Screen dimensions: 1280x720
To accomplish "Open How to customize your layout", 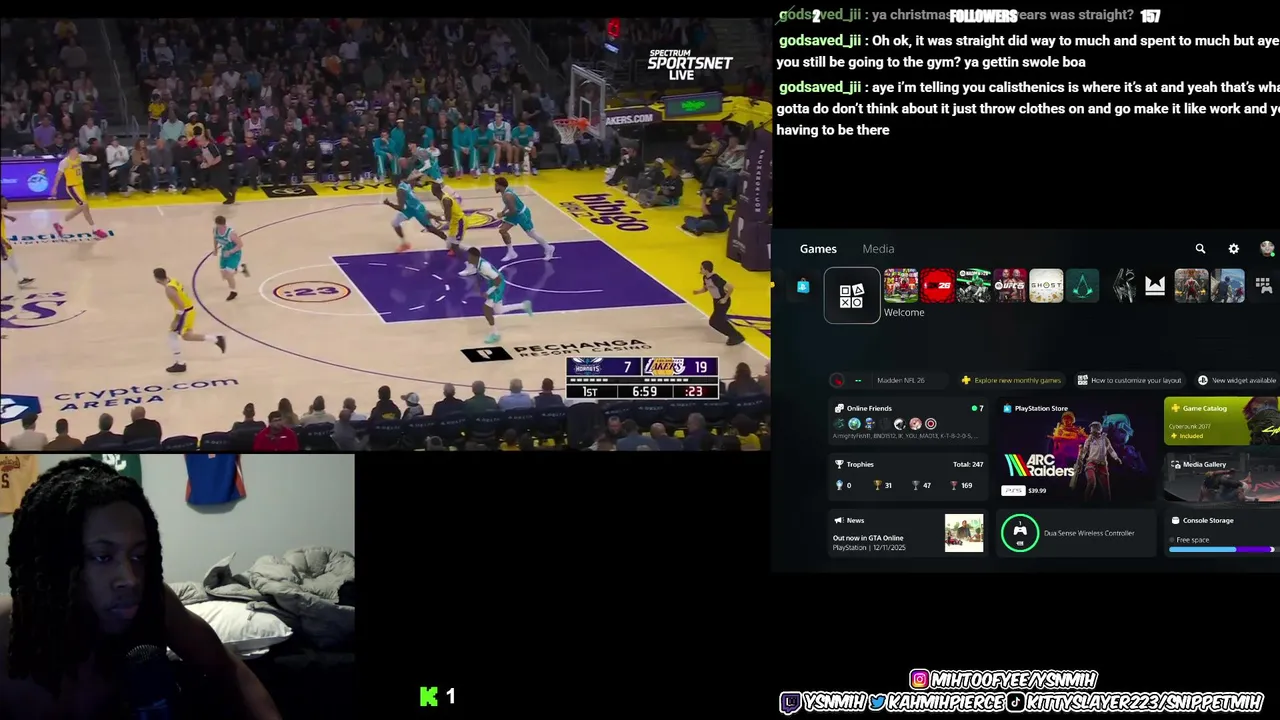I will click(x=1128, y=380).
